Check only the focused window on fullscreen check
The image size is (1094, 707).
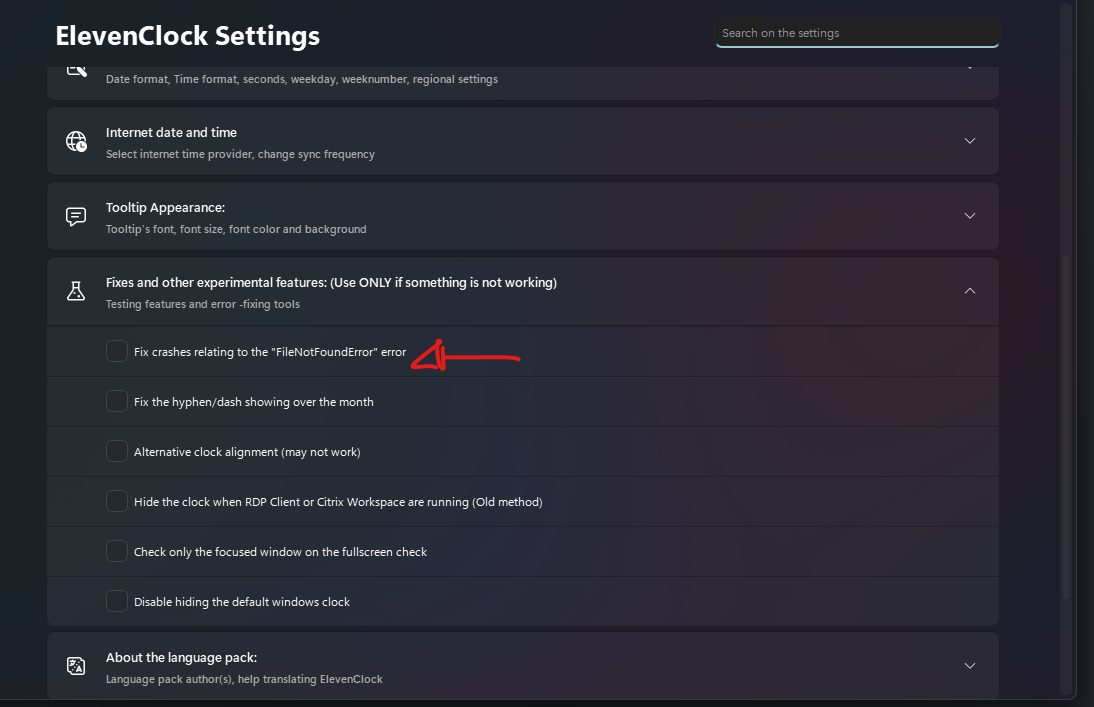[117, 550]
